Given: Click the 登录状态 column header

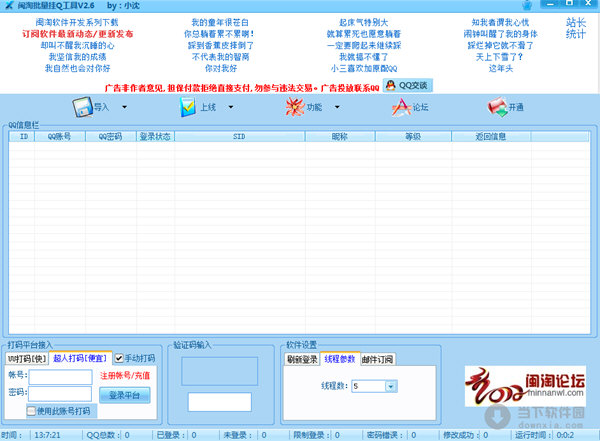Looking at the screenshot, I should (155, 136).
